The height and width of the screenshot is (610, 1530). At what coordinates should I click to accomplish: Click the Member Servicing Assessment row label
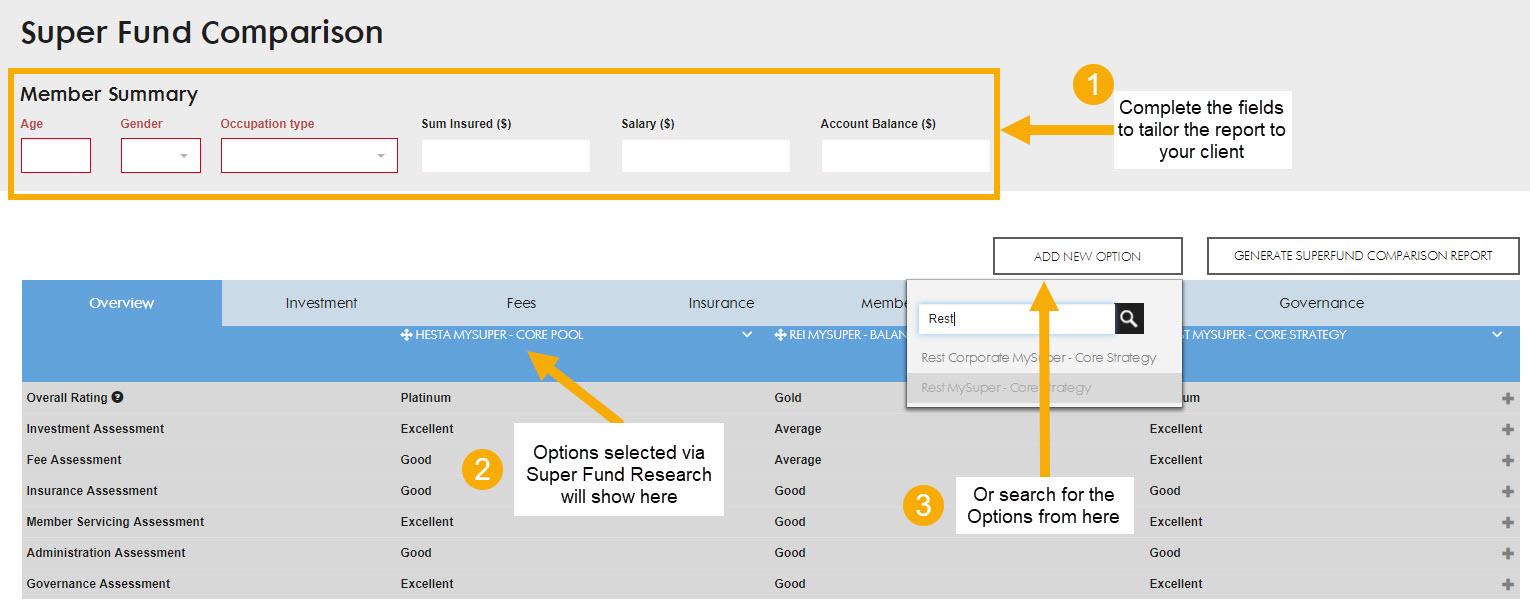115,522
